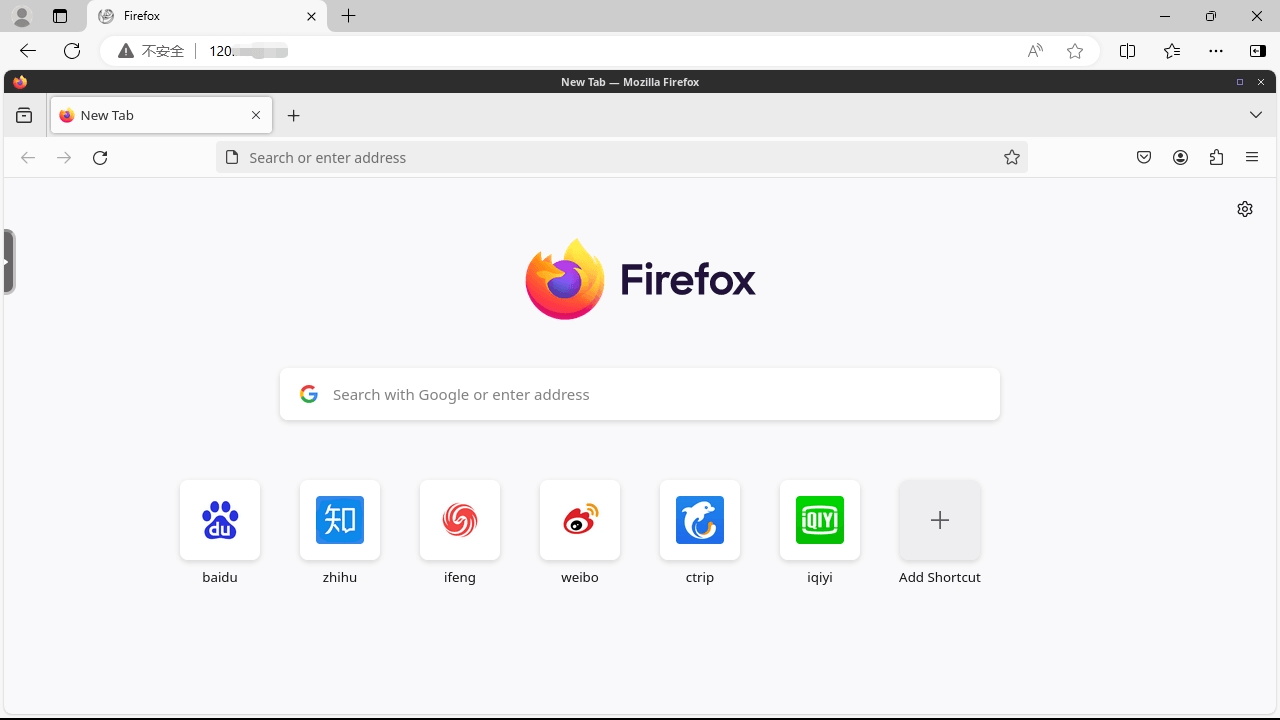Open the ifeng shortcut icon
The image size is (1280, 720).
click(x=460, y=520)
